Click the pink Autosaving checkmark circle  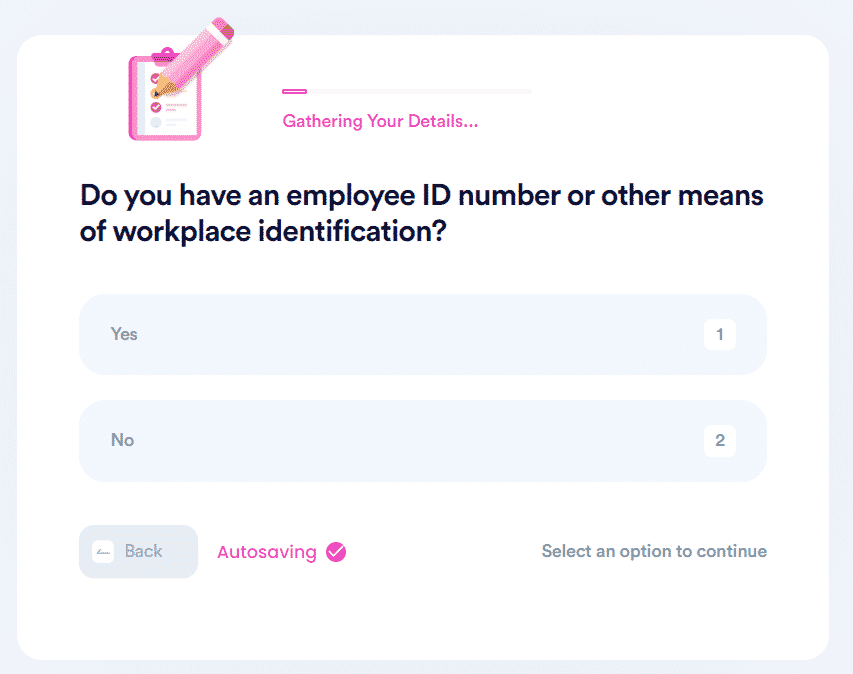tap(336, 552)
